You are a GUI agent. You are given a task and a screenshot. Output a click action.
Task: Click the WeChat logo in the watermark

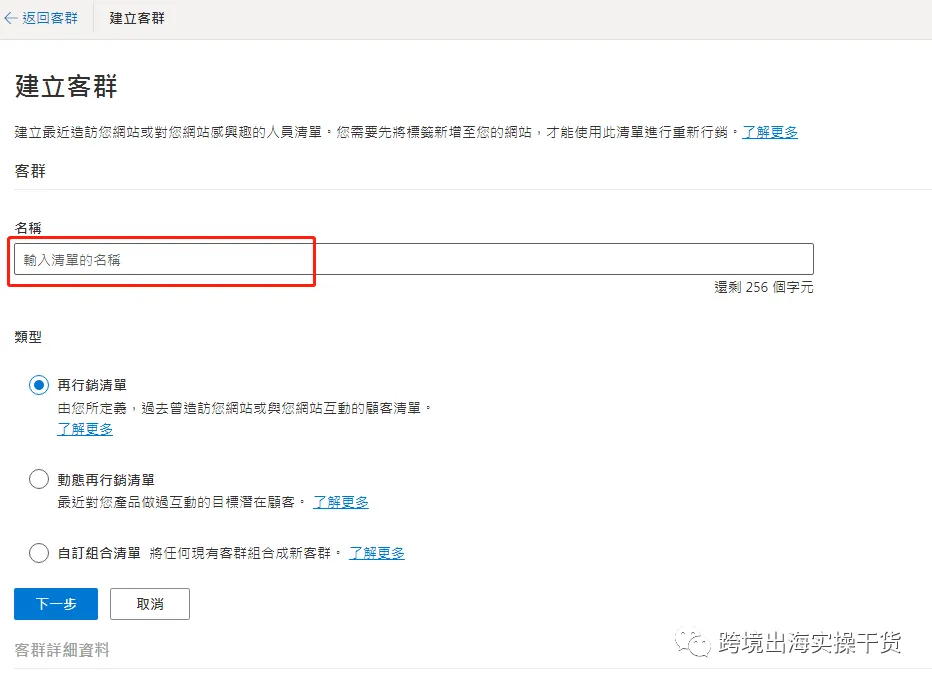point(692,642)
